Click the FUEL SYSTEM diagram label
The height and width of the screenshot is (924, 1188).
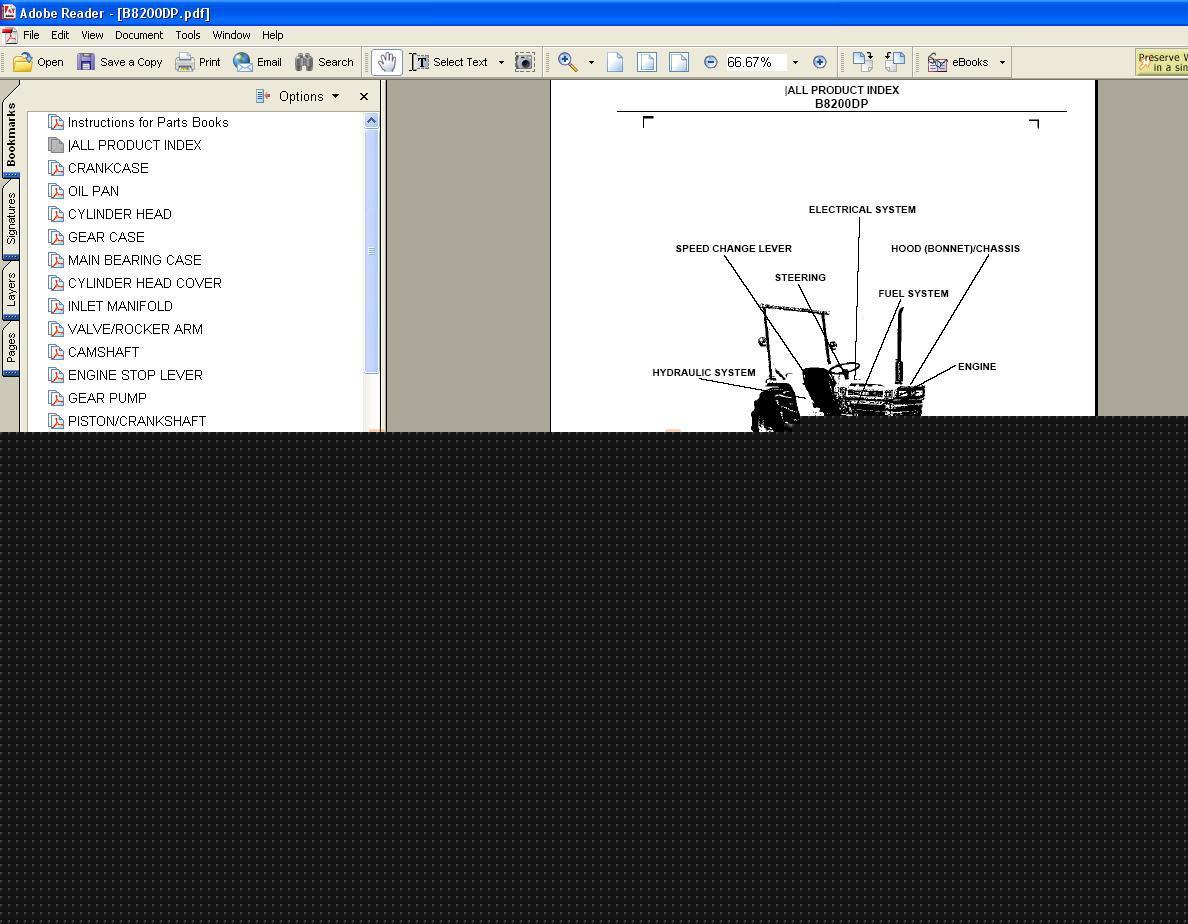coord(913,294)
